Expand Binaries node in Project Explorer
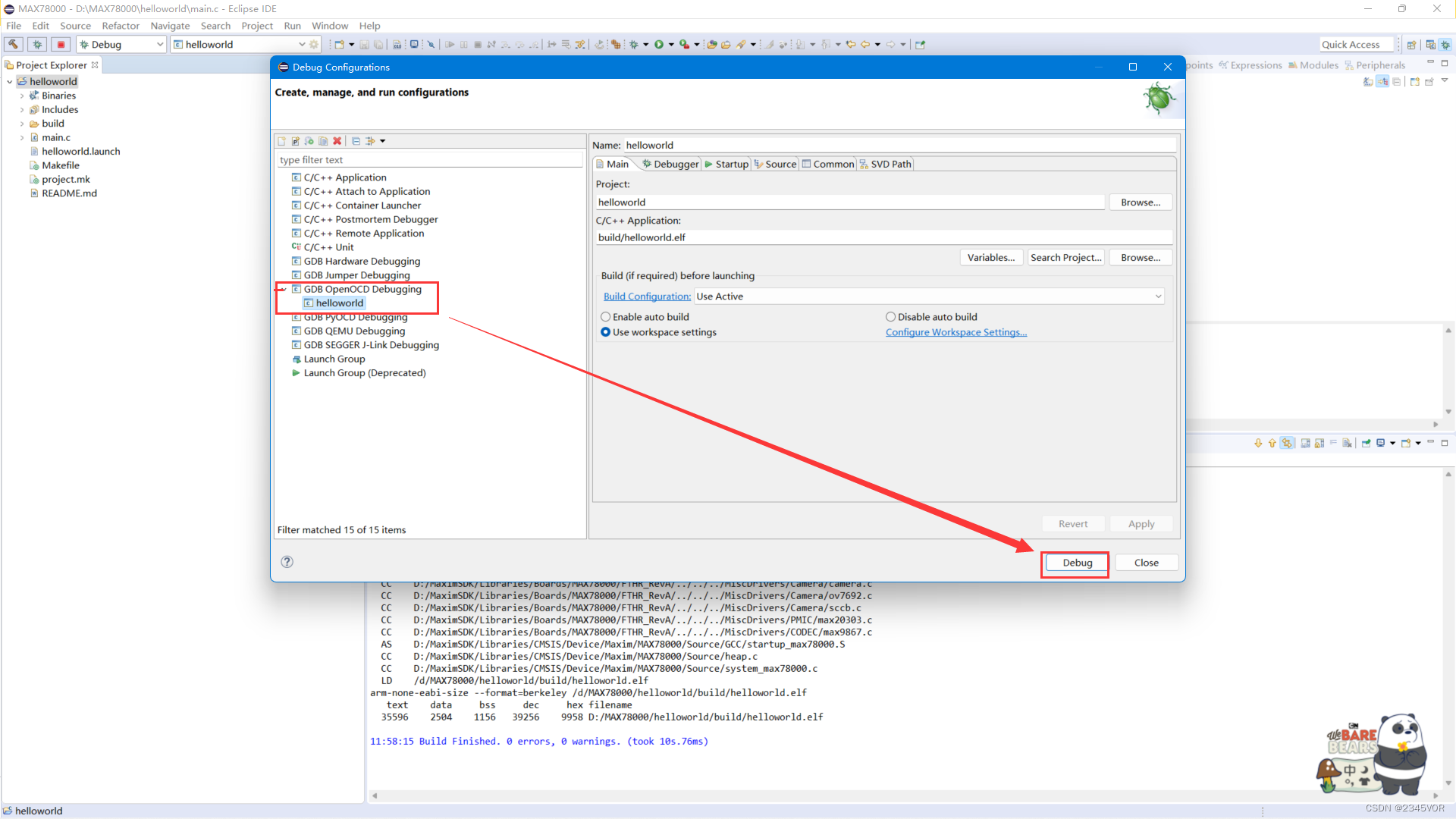 [x=21, y=96]
